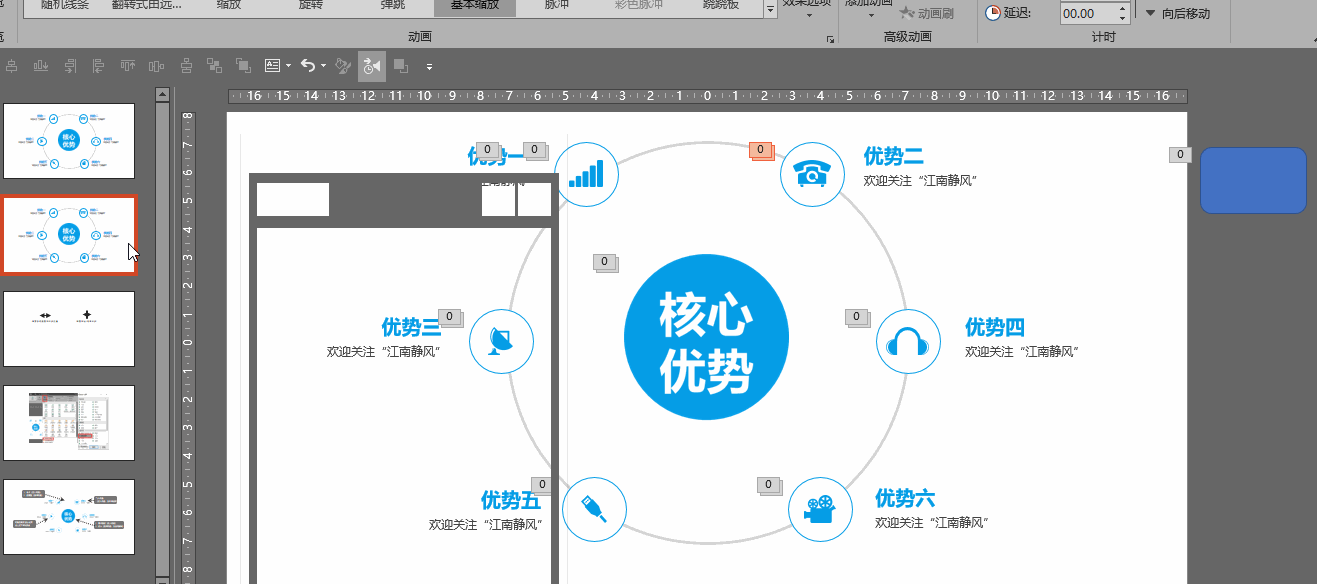Open the third slide thumbnail
This screenshot has height=584, width=1317.
69,329
